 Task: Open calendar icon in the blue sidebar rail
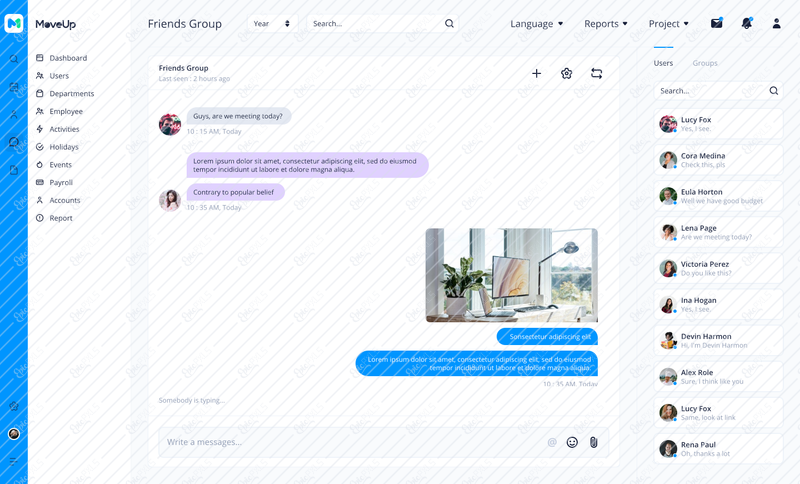point(14,87)
